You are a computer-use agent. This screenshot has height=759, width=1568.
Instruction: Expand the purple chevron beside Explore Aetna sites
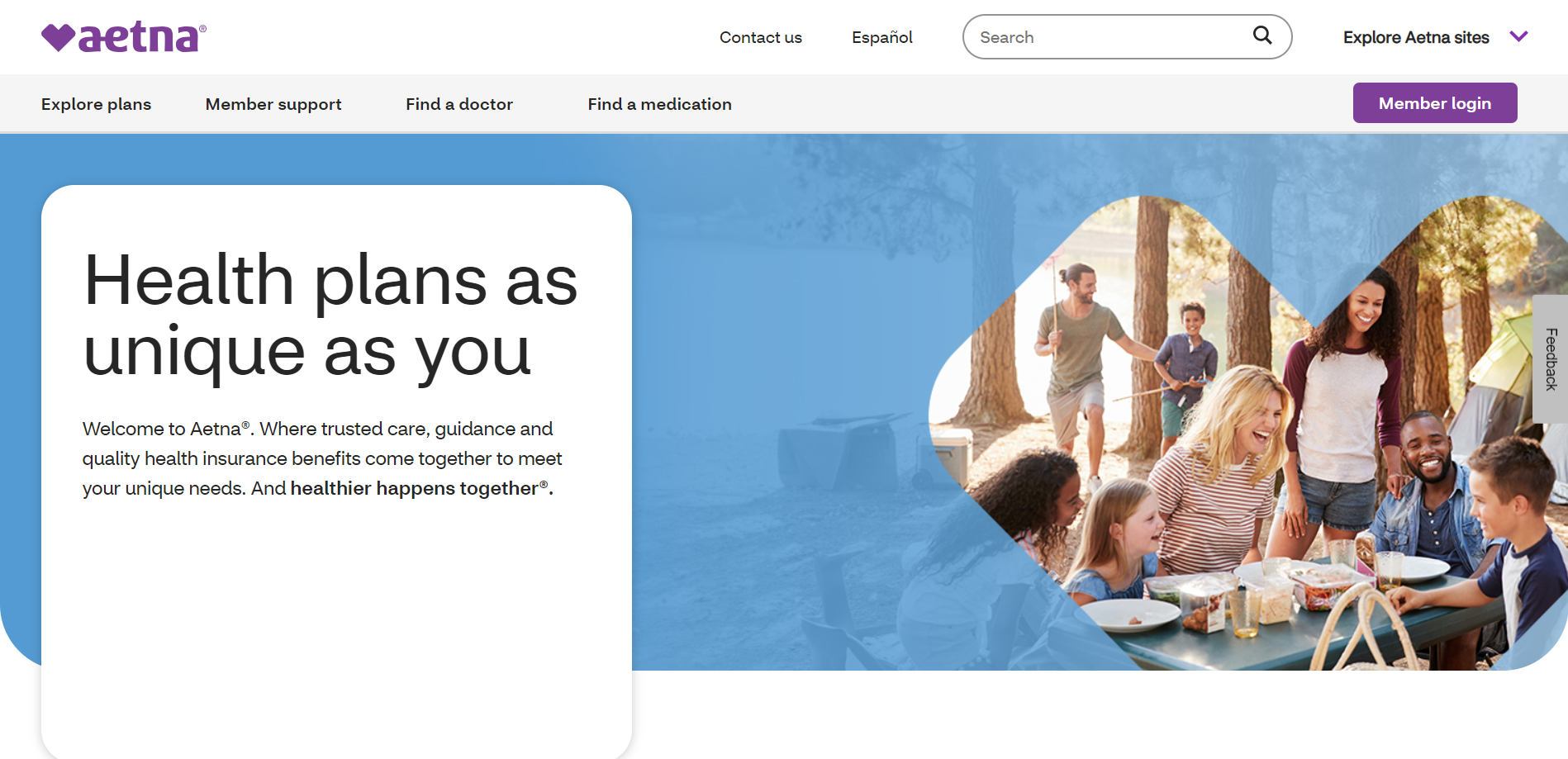pyautogui.click(x=1518, y=37)
